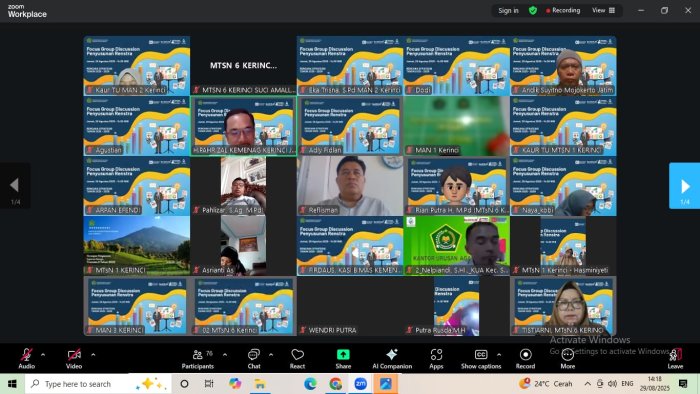Open the Participants panel
Viewport: 700px width, 394px height.
[x=198, y=358]
